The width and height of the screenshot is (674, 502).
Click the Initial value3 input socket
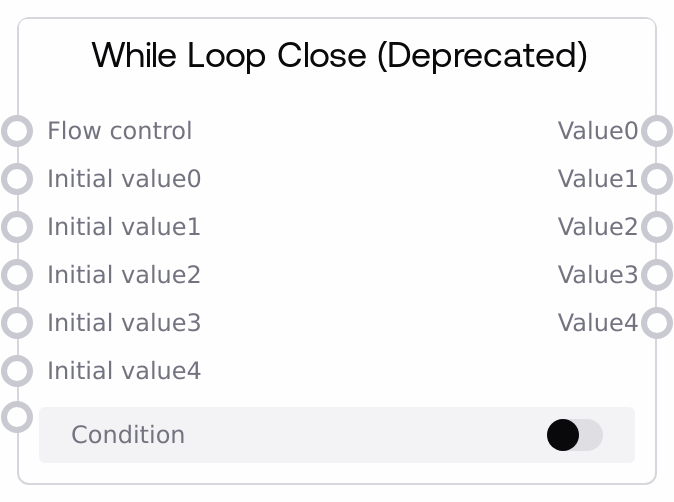pyautogui.click(x=17, y=323)
